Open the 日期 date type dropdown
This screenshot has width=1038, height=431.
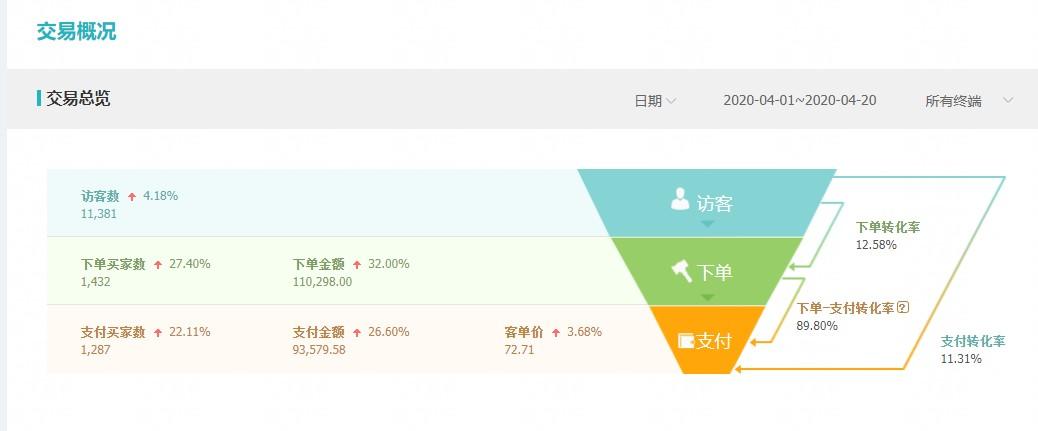tap(655, 100)
